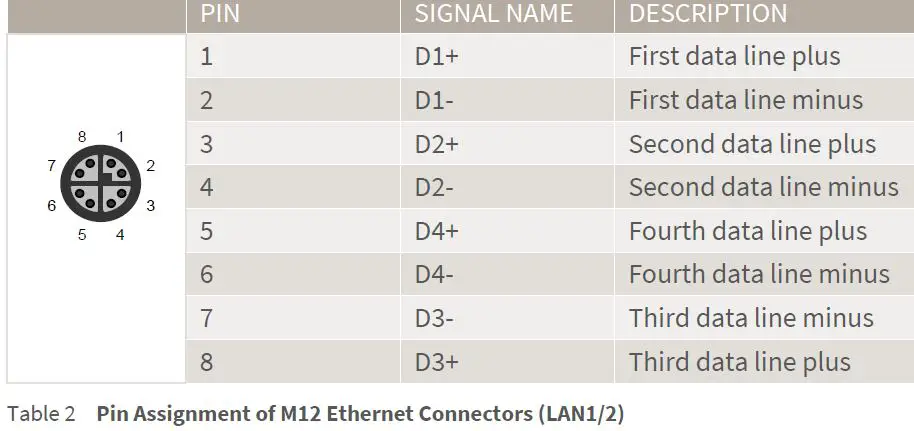Click the D1+ signal name cell

point(436,57)
